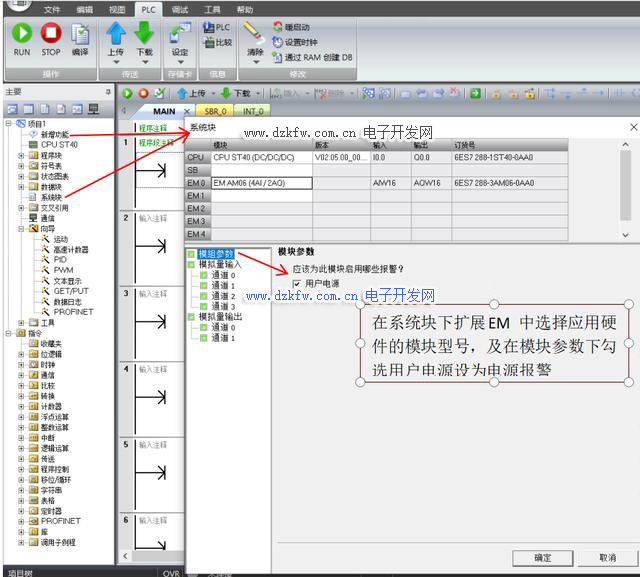
Task: Click the 上传 upload arrow icon
Action: tap(116, 34)
